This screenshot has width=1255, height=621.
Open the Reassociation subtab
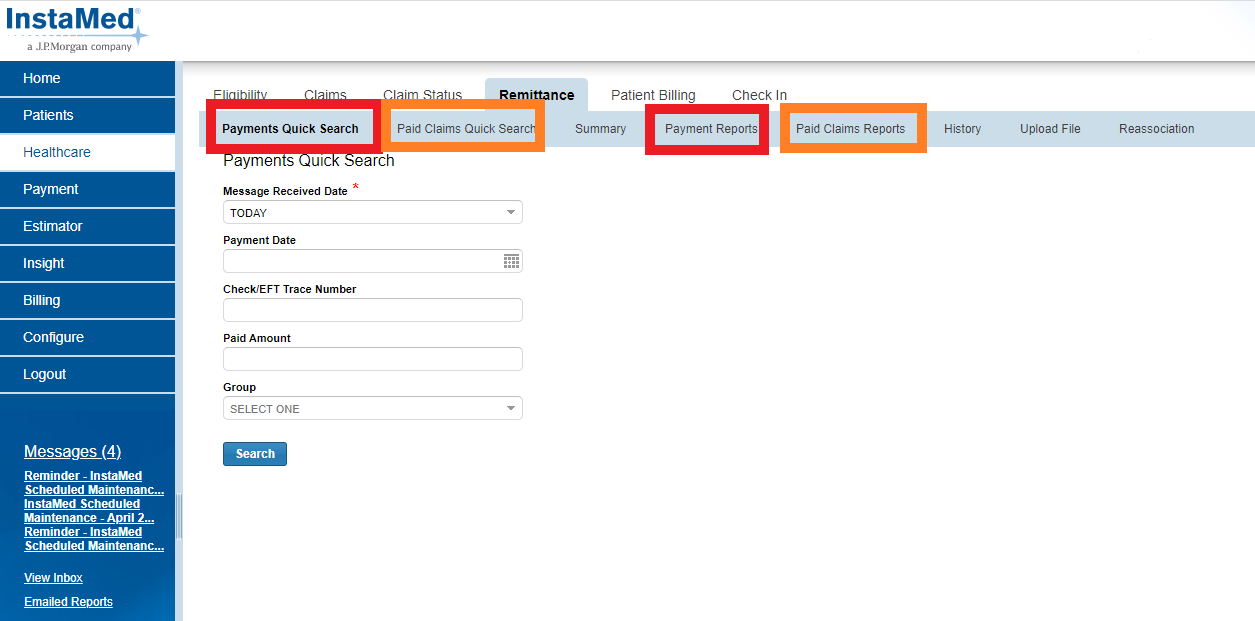[1156, 129]
